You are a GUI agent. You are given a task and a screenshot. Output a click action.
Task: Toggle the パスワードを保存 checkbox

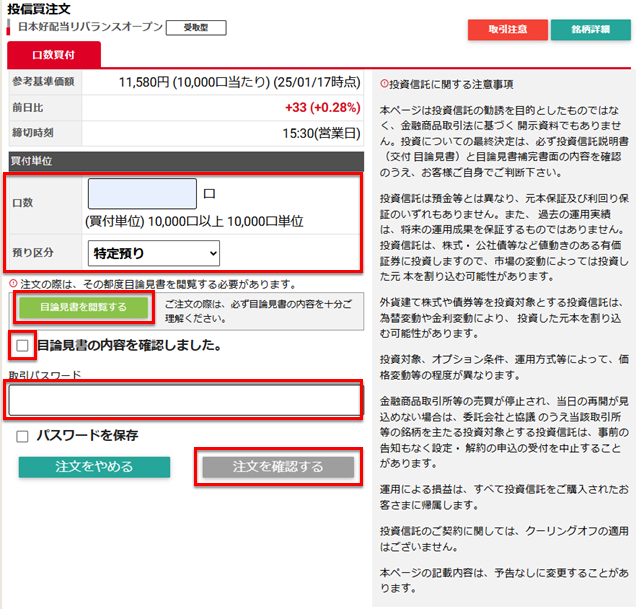(x=22, y=437)
